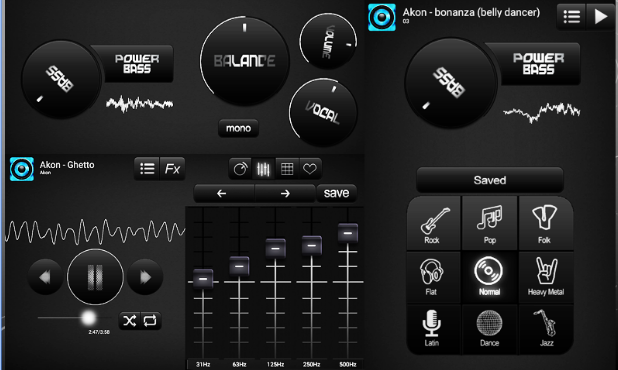Select the Rock guitar preset

click(434, 224)
